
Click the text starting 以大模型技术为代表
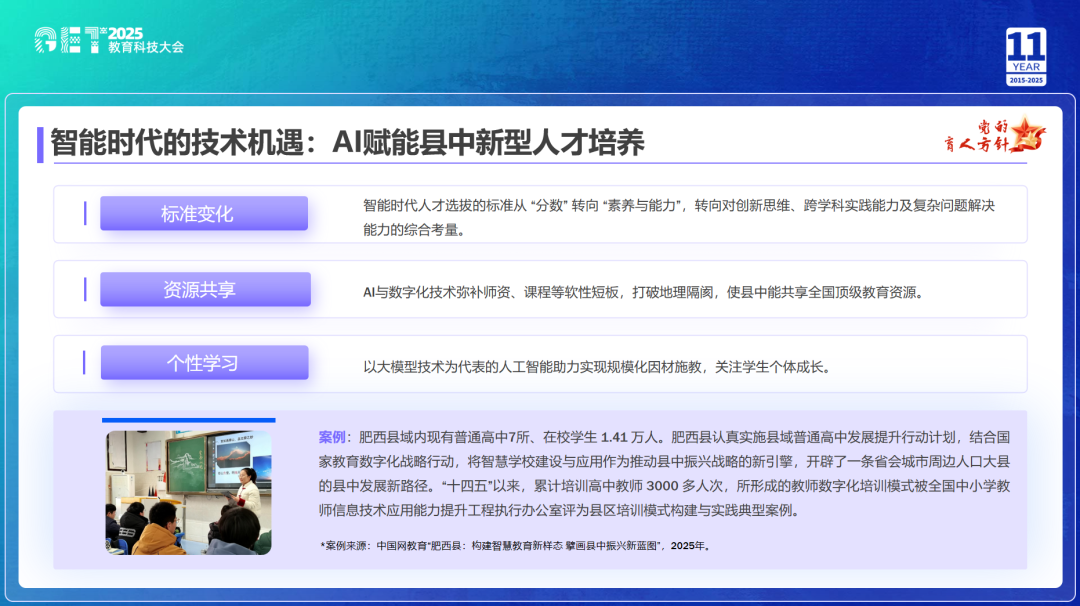tap(597, 367)
